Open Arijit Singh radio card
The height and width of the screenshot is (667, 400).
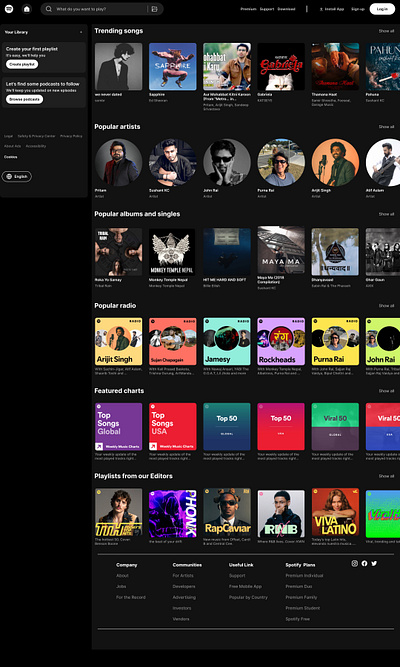(x=118, y=341)
